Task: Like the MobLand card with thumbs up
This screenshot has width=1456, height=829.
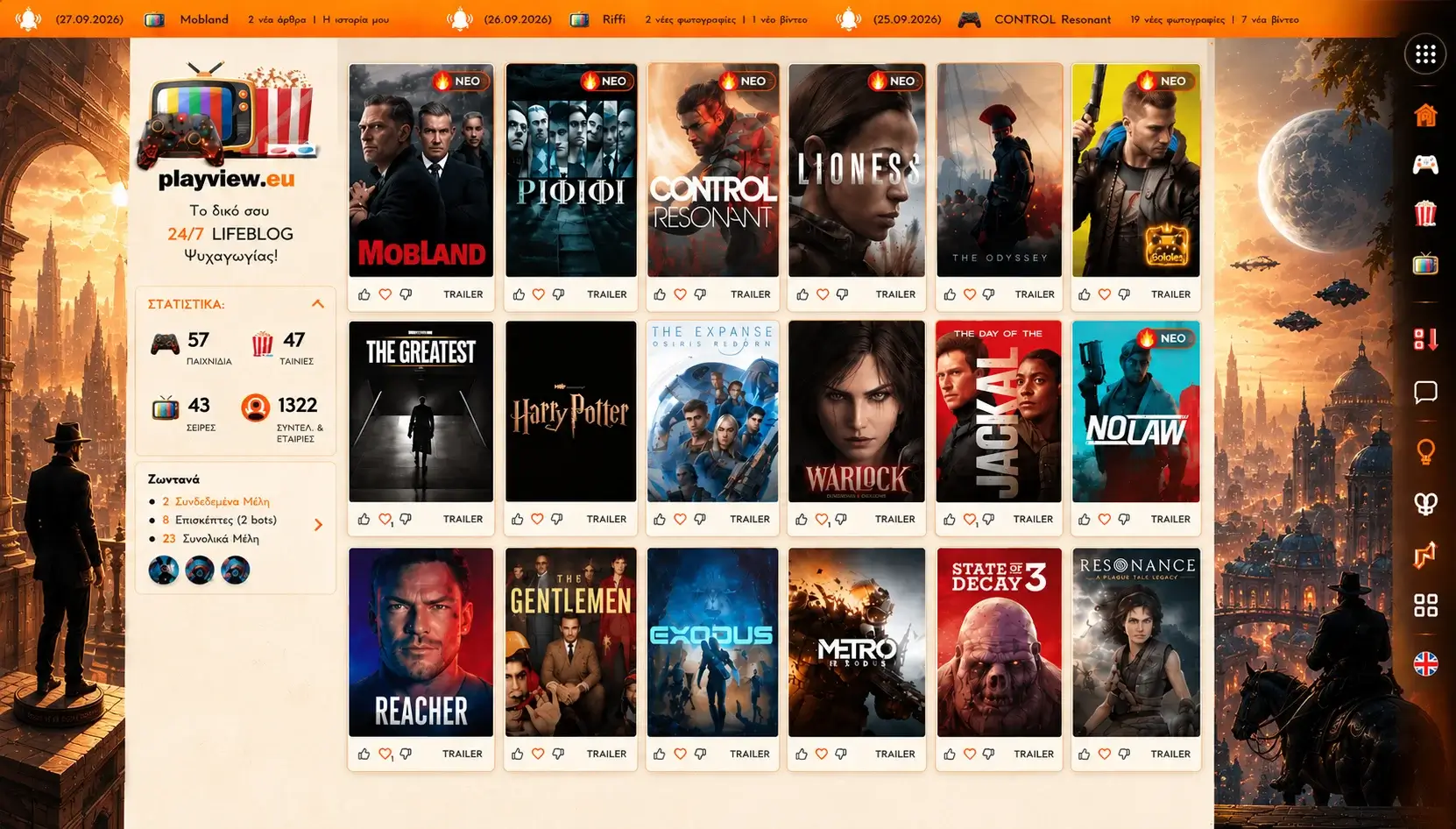Action: (364, 294)
